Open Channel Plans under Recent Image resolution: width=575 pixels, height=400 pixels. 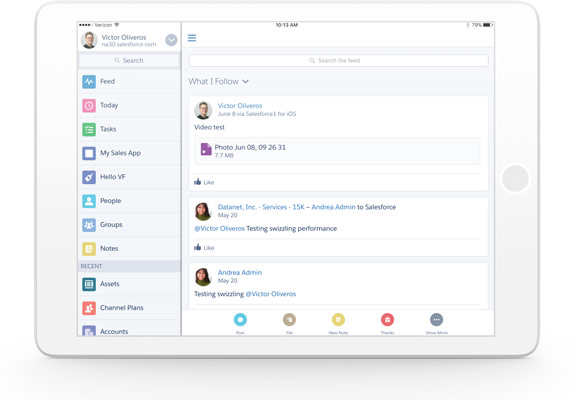click(129, 308)
